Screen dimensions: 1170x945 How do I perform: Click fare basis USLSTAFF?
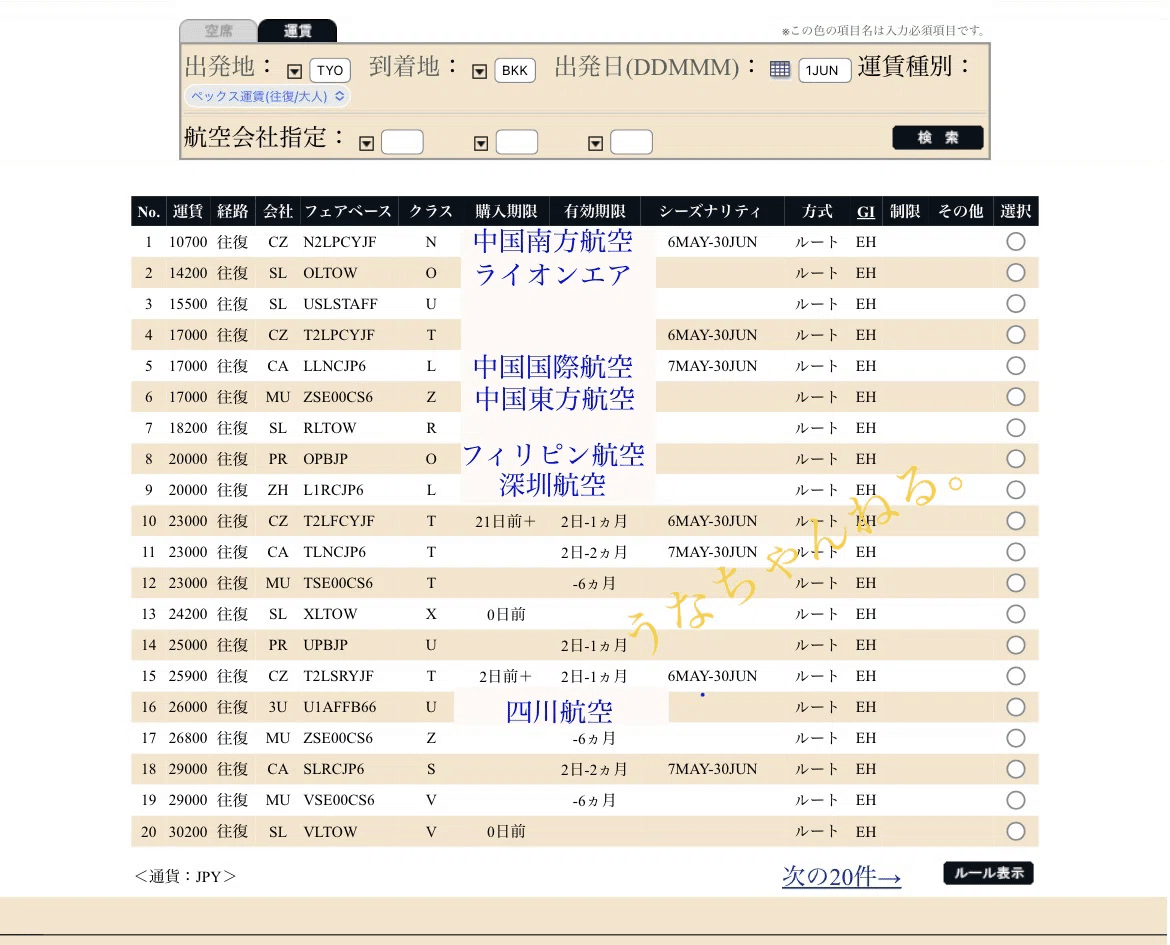pos(340,304)
